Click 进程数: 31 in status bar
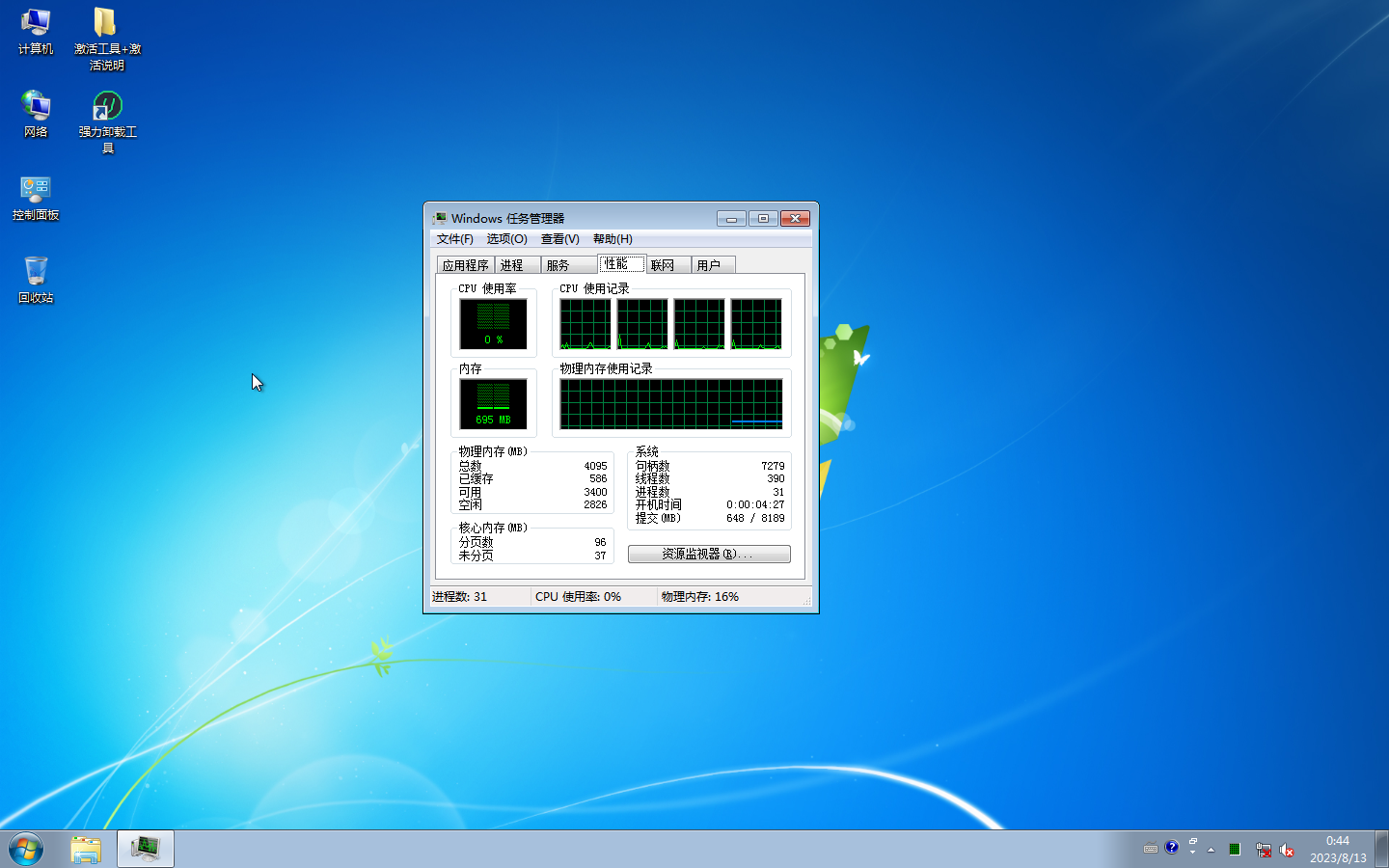 click(460, 597)
